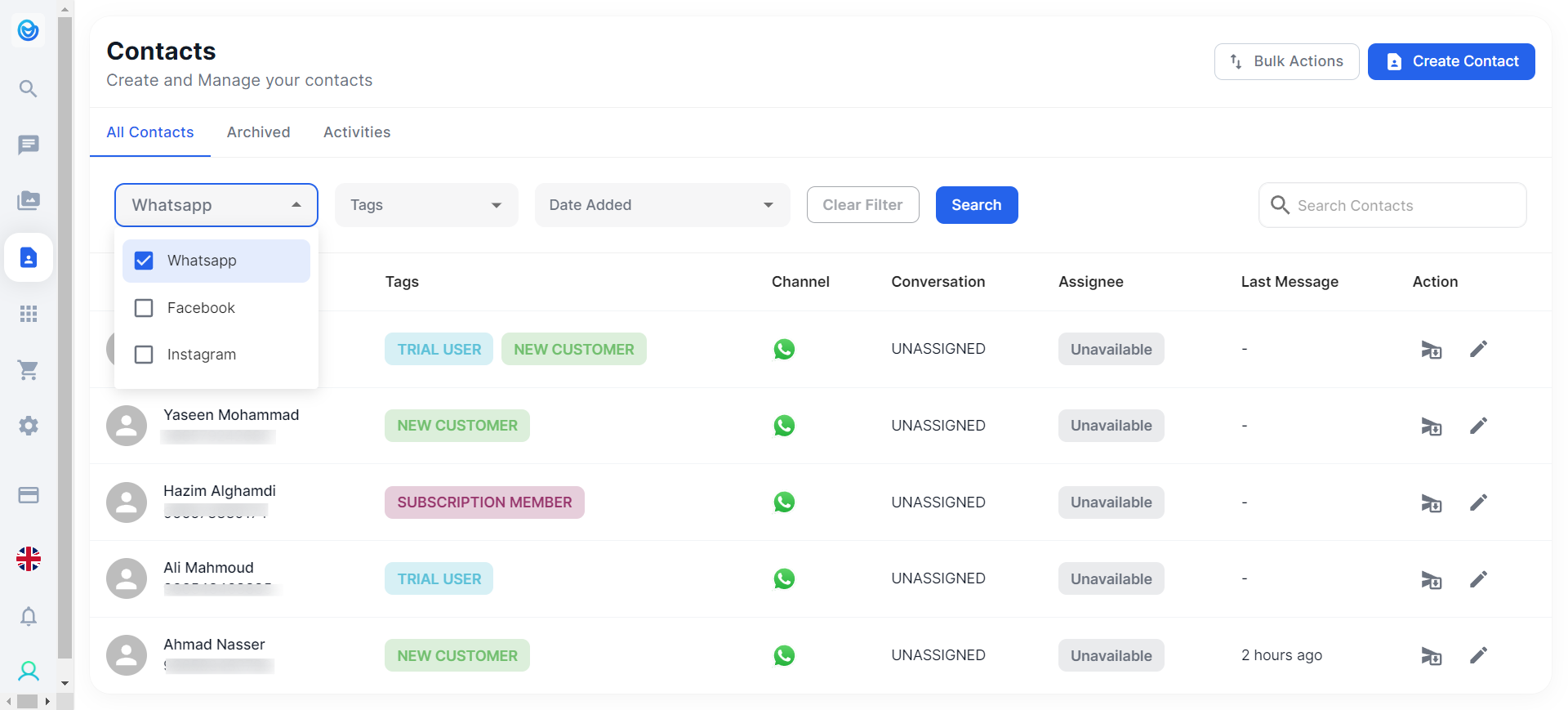Switch to the Archived tab
Image resolution: width=1568 pixels, height=710 pixels.
(258, 132)
